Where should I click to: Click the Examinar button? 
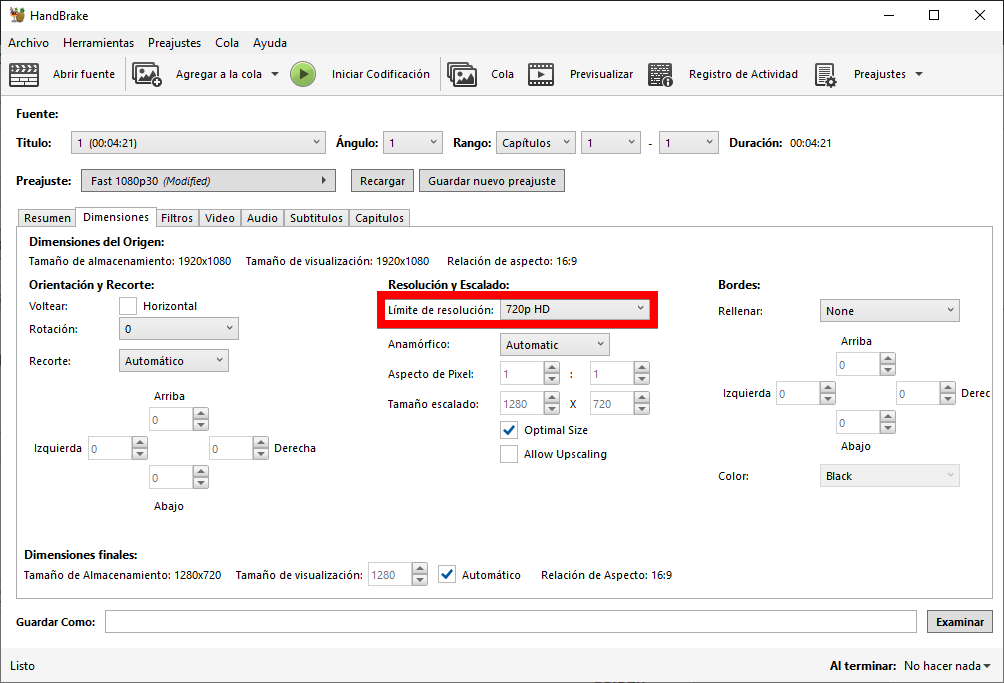point(960,622)
